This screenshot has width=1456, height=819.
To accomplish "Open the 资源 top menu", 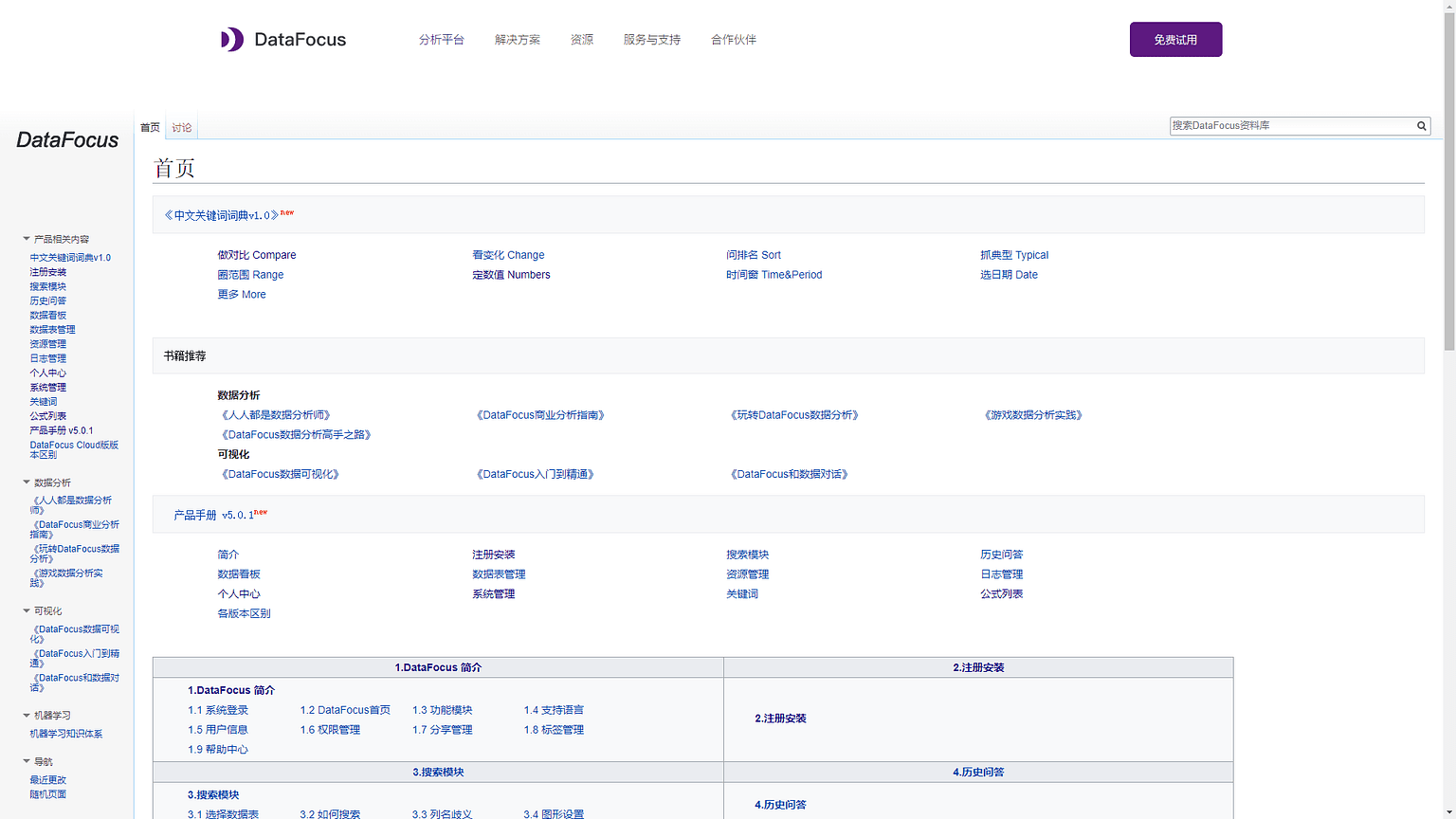I will click(582, 40).
